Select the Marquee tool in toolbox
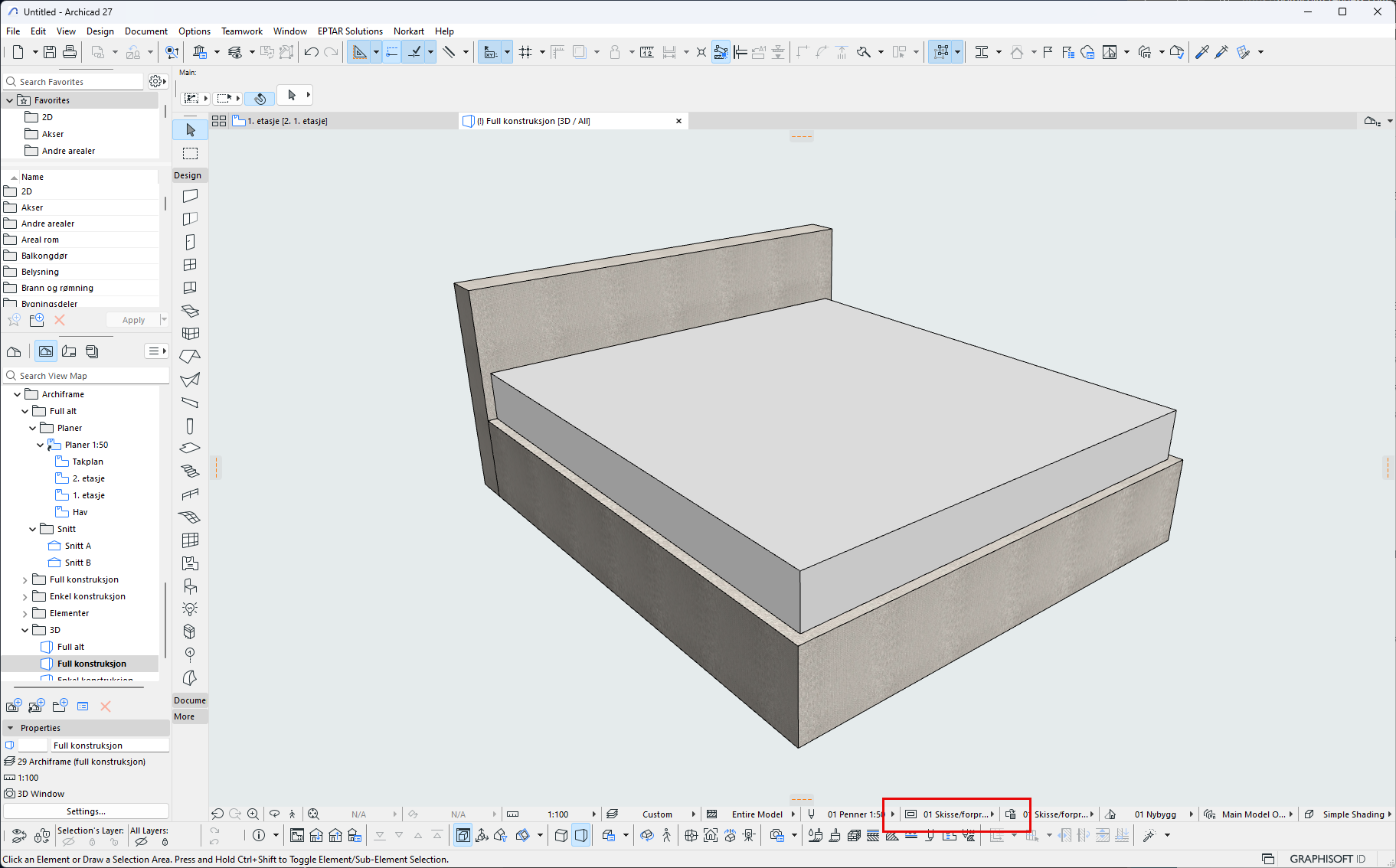Viewport: 1396px width, 868px height. [191, 154]
